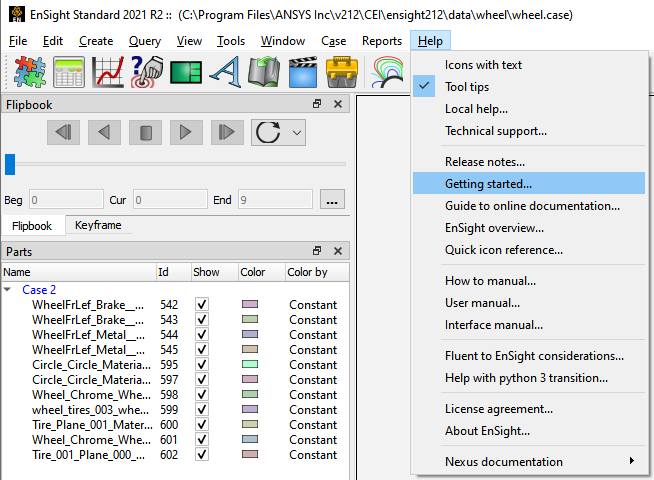This screenshot has width=654, height=480.
Task: Open the loop mode dropdown arrow
Action: tap(297, 133)
